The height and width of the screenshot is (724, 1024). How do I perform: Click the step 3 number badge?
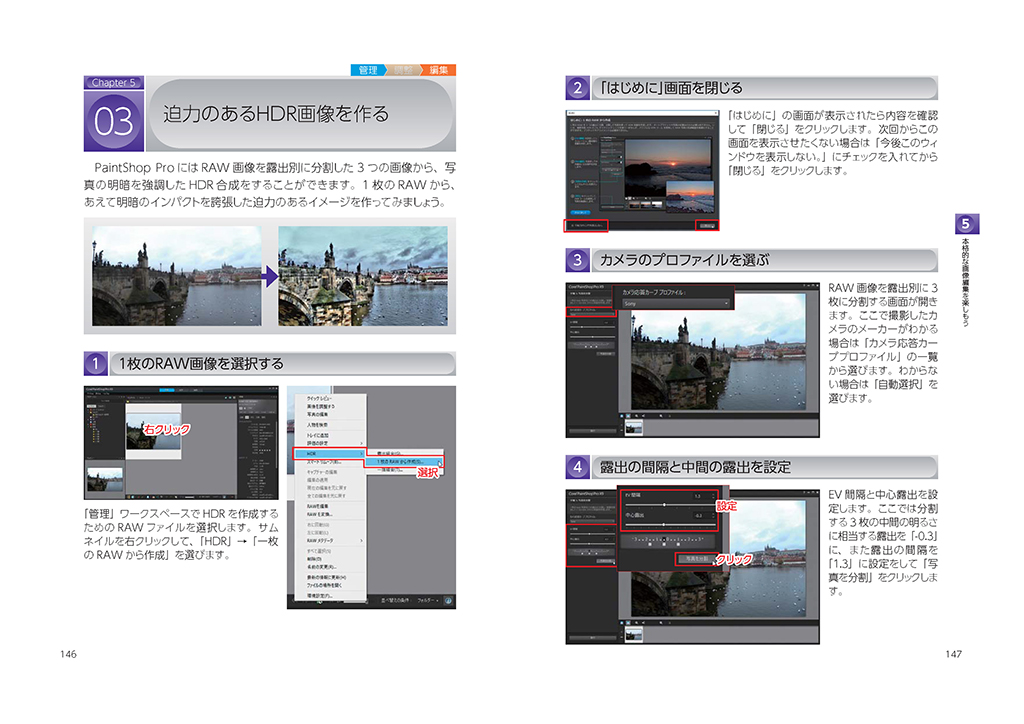pyautogui.click(x=578, y=260)
